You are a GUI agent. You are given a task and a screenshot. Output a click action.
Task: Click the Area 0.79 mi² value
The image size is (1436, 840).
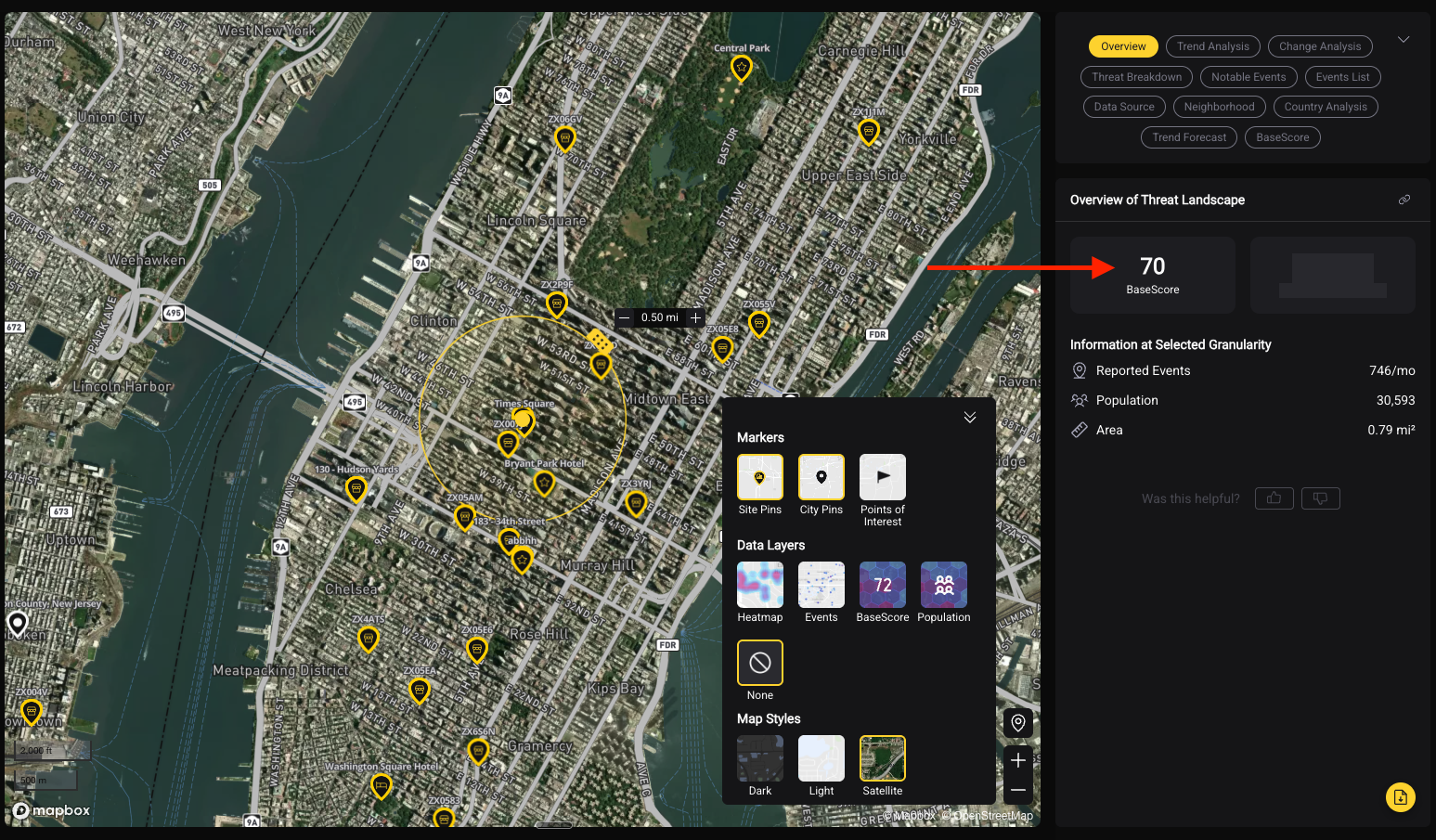point(1391,430)
